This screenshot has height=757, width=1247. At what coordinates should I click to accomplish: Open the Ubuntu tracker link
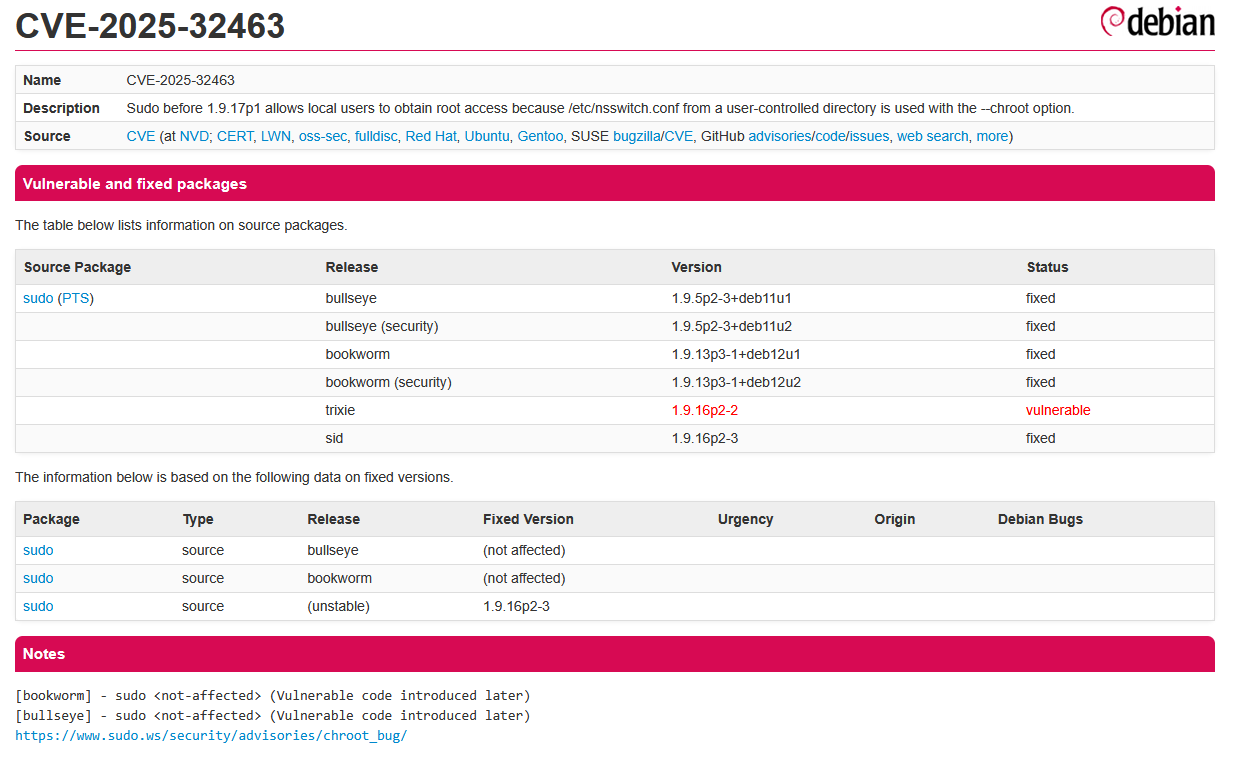click(487, 136)
